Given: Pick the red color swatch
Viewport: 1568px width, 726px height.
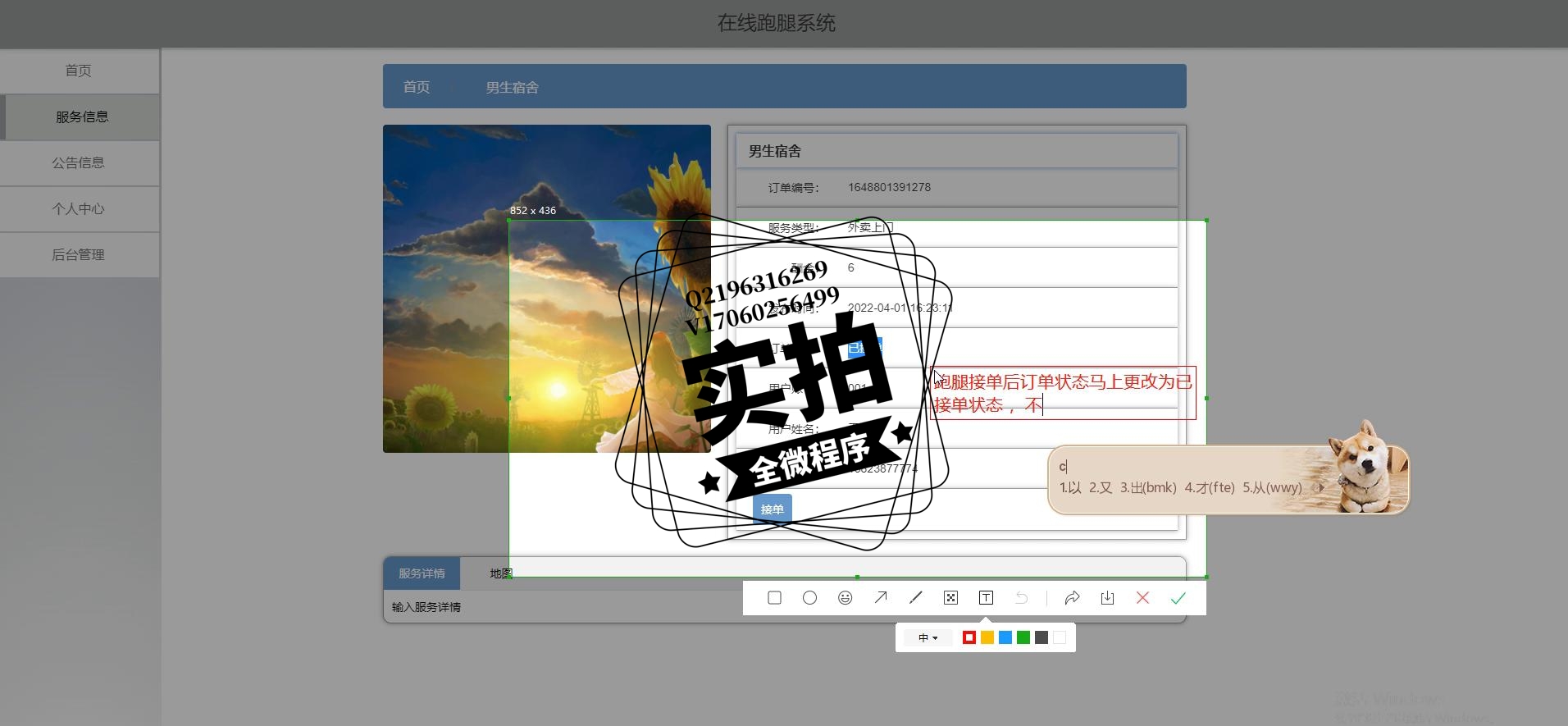Looking at the screenshot, I should point(969,637).
